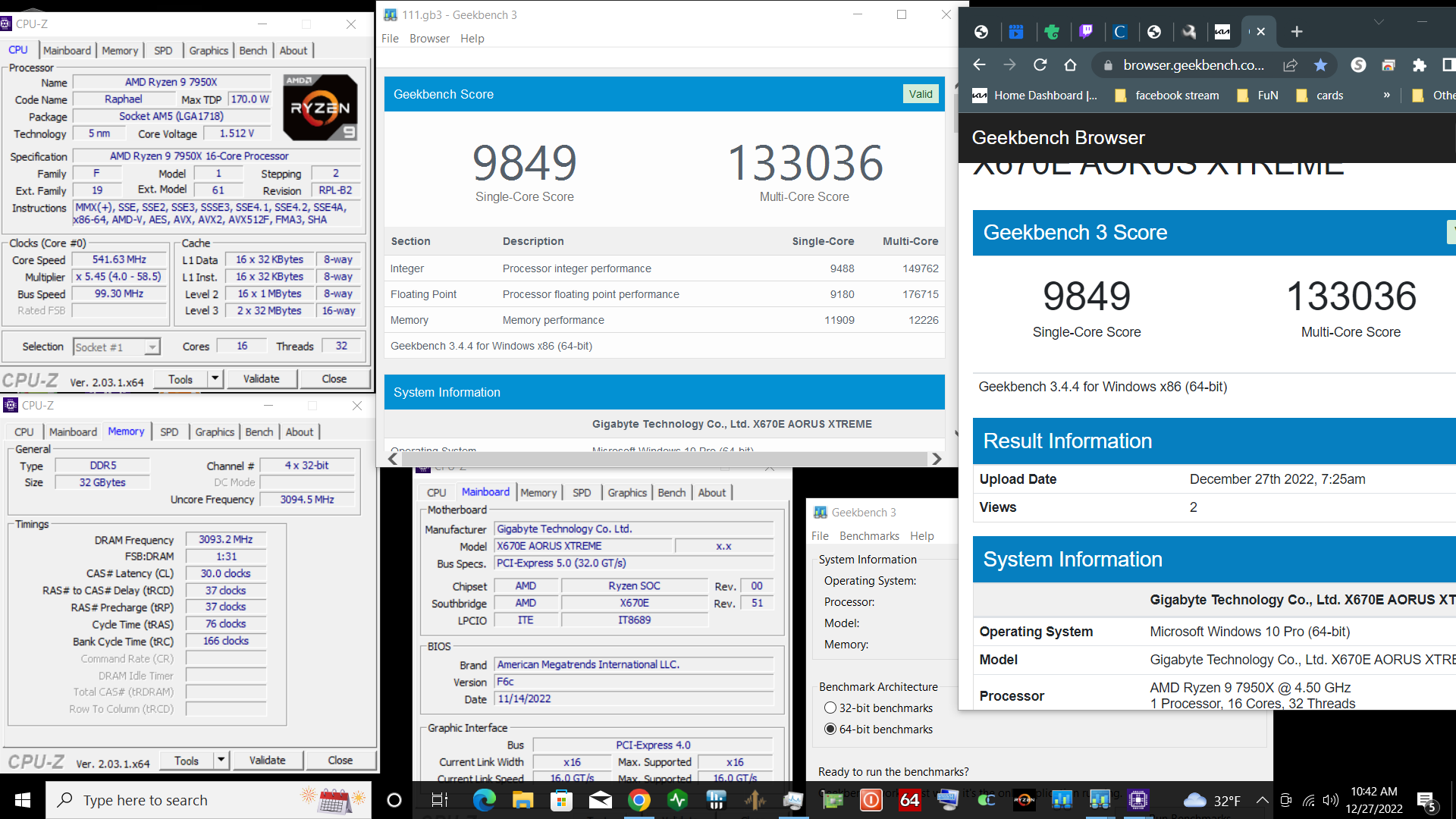The width and height of the screenshot is (1456, 819).
Task: Click the weather 32°F taskbar widget
Action: [1212, 800]
